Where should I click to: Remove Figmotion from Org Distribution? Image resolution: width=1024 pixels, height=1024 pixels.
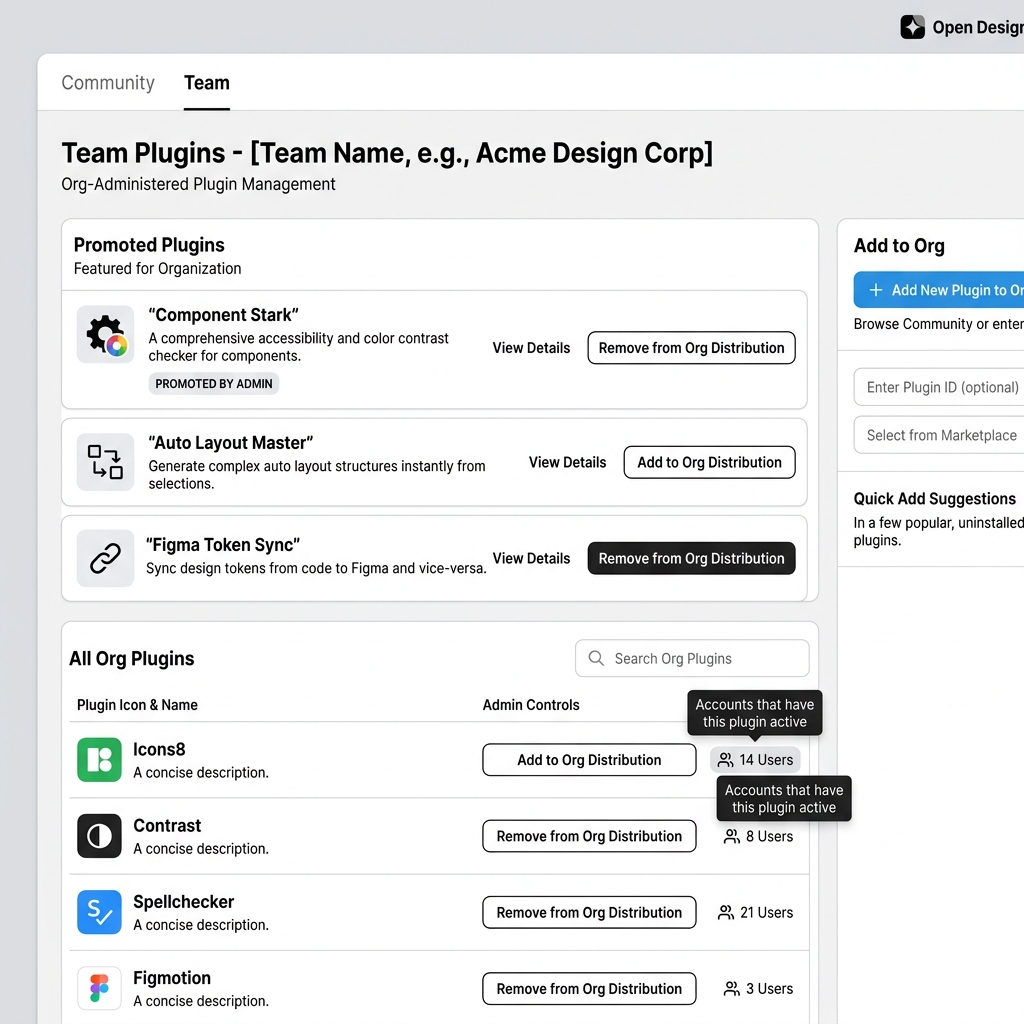(589, 989)
